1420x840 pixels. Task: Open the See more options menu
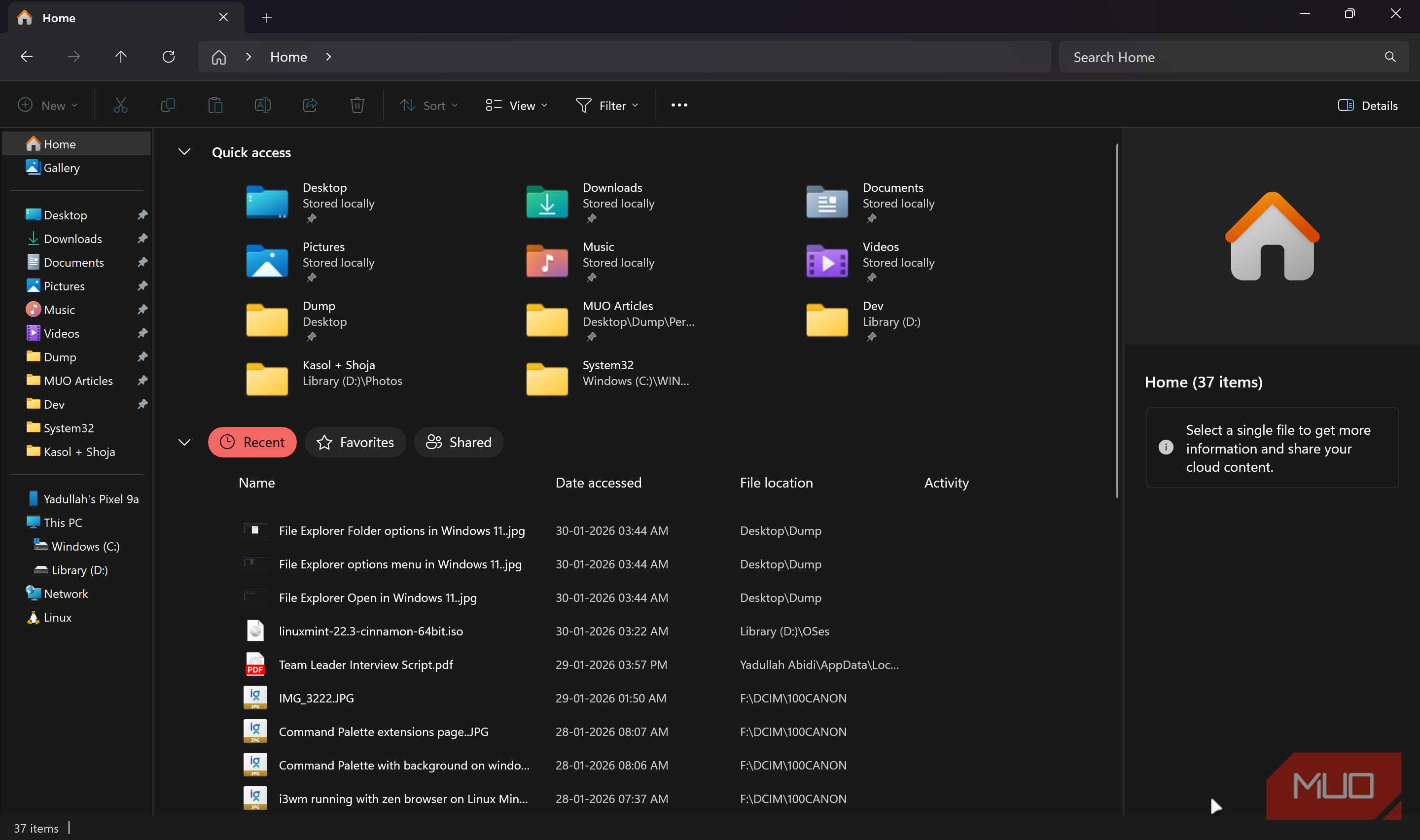tap(678, 105)
